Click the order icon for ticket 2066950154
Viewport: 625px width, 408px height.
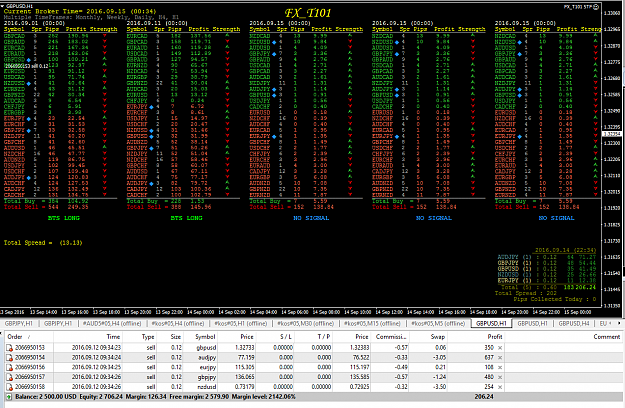(x=9, y=357)
